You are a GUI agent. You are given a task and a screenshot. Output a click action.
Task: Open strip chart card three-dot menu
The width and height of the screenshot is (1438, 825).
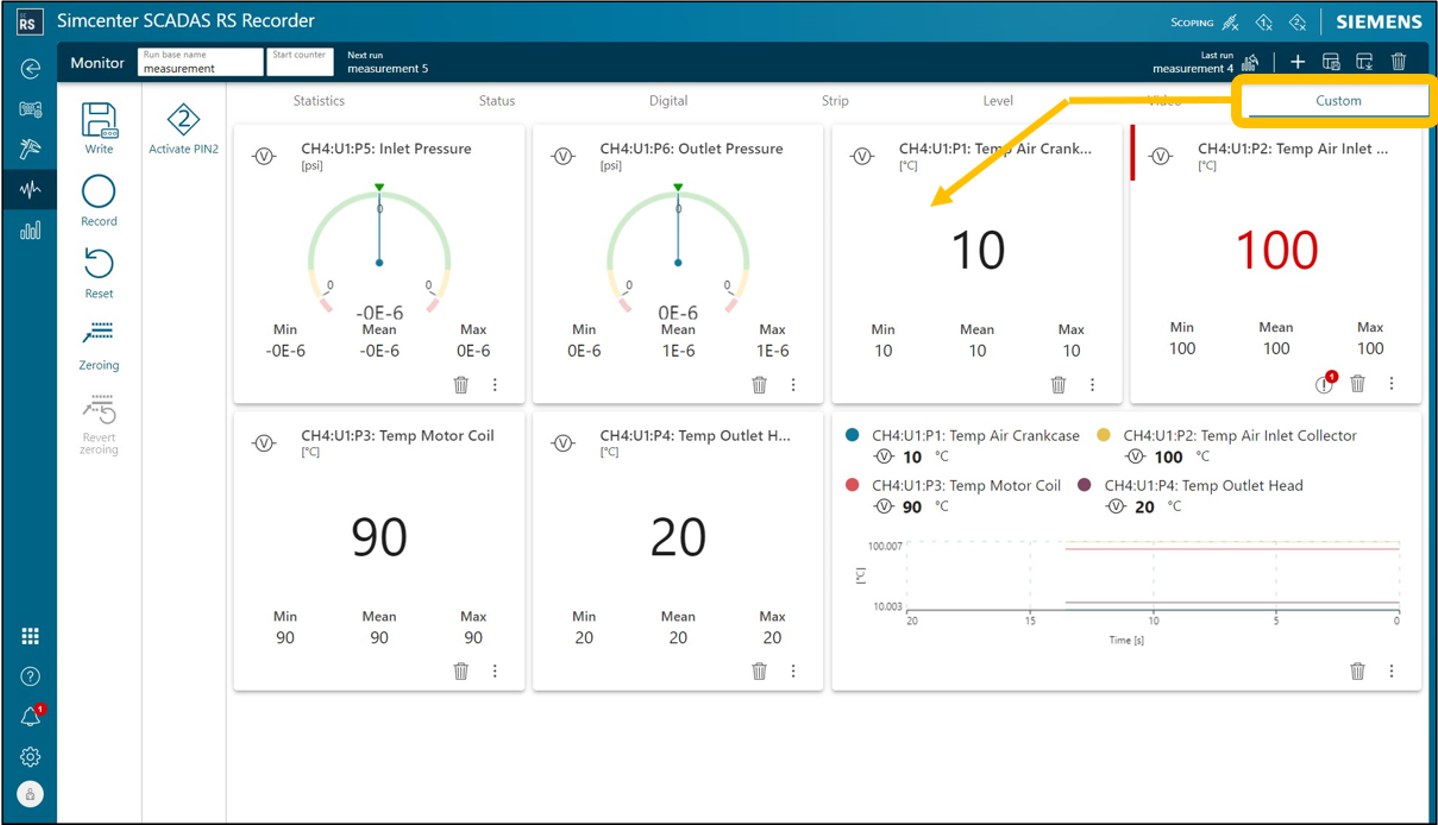(1392, 672)
